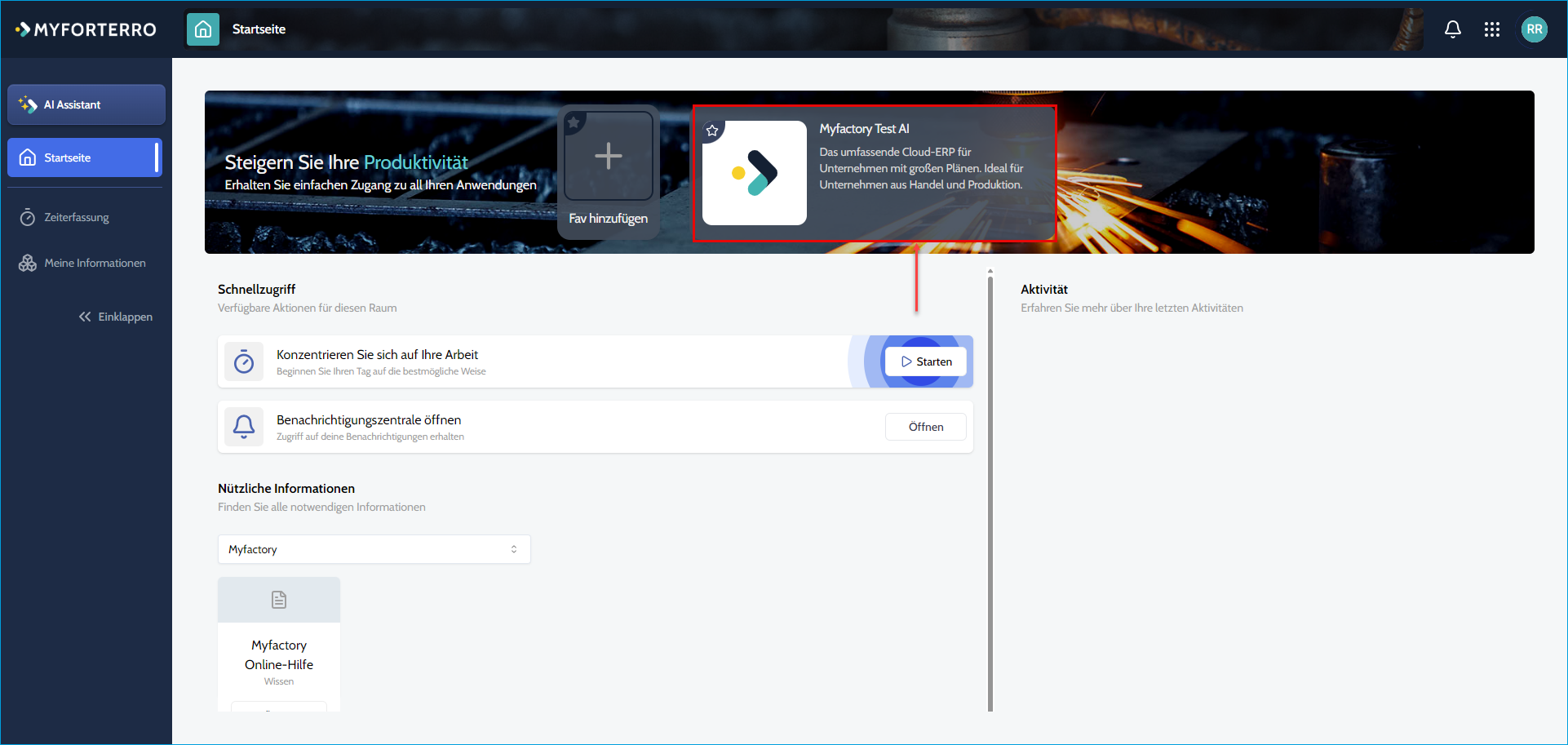Click the Nützliche Informationen heading
This screenshot has width=1568, height=745.
[x=286, y=488]
